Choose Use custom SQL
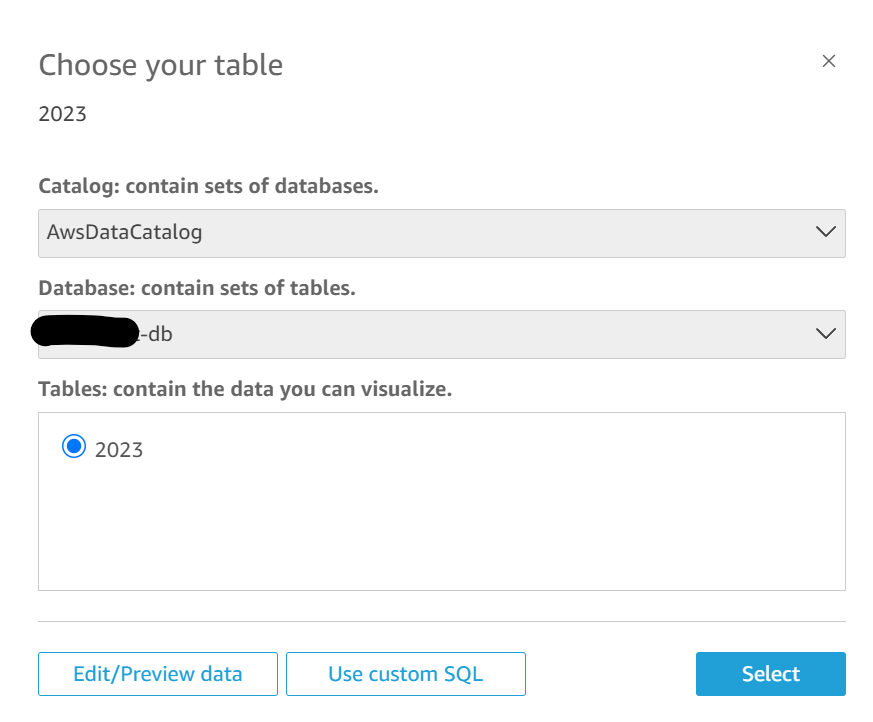Image resolution: width=873 pixels, height=722 pixels. pyautogui.click(x=405, y=674)
